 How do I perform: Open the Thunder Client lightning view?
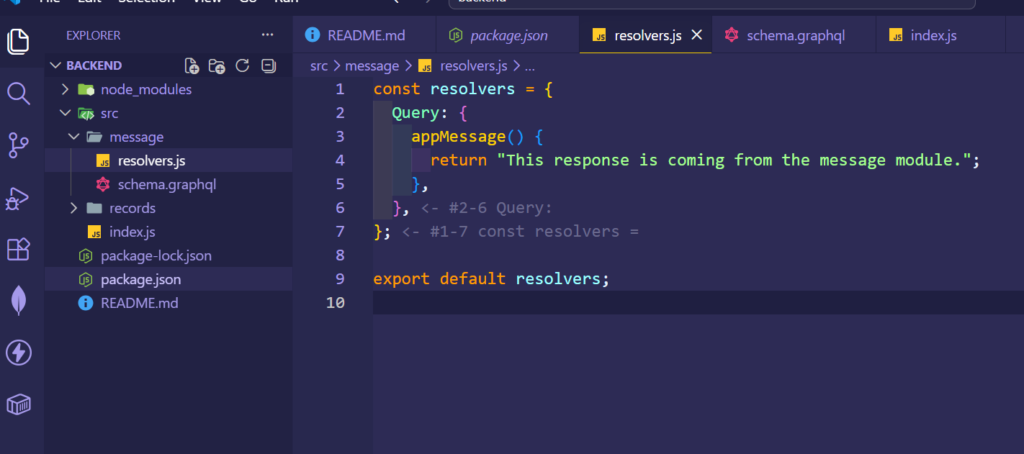(18, 353)
